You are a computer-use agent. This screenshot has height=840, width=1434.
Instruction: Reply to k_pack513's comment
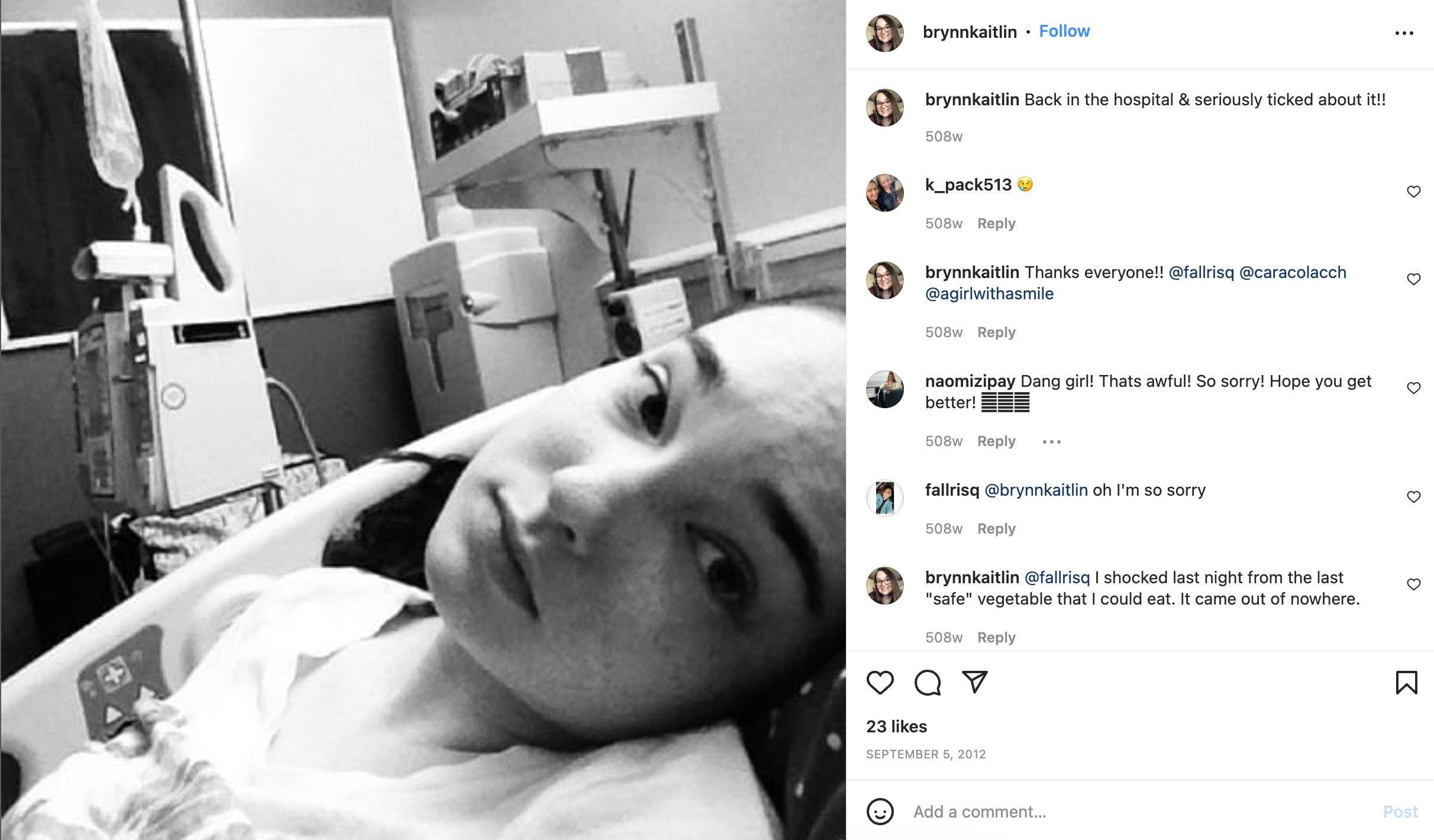point(996,224)
